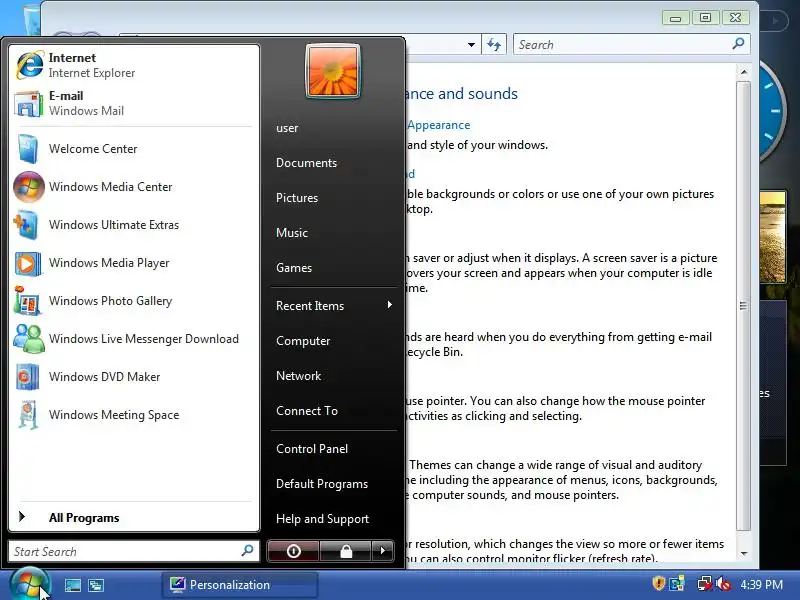
Task: Click Show Desktop quick launch icon
Action: tap(72, 585)
